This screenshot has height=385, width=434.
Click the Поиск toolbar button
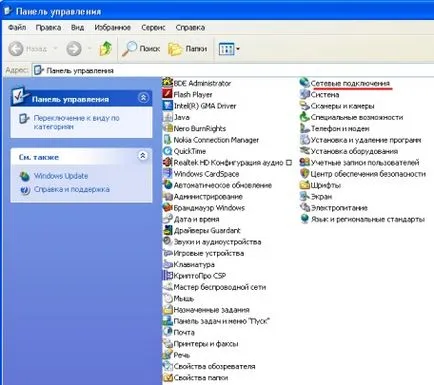(141, 49)
